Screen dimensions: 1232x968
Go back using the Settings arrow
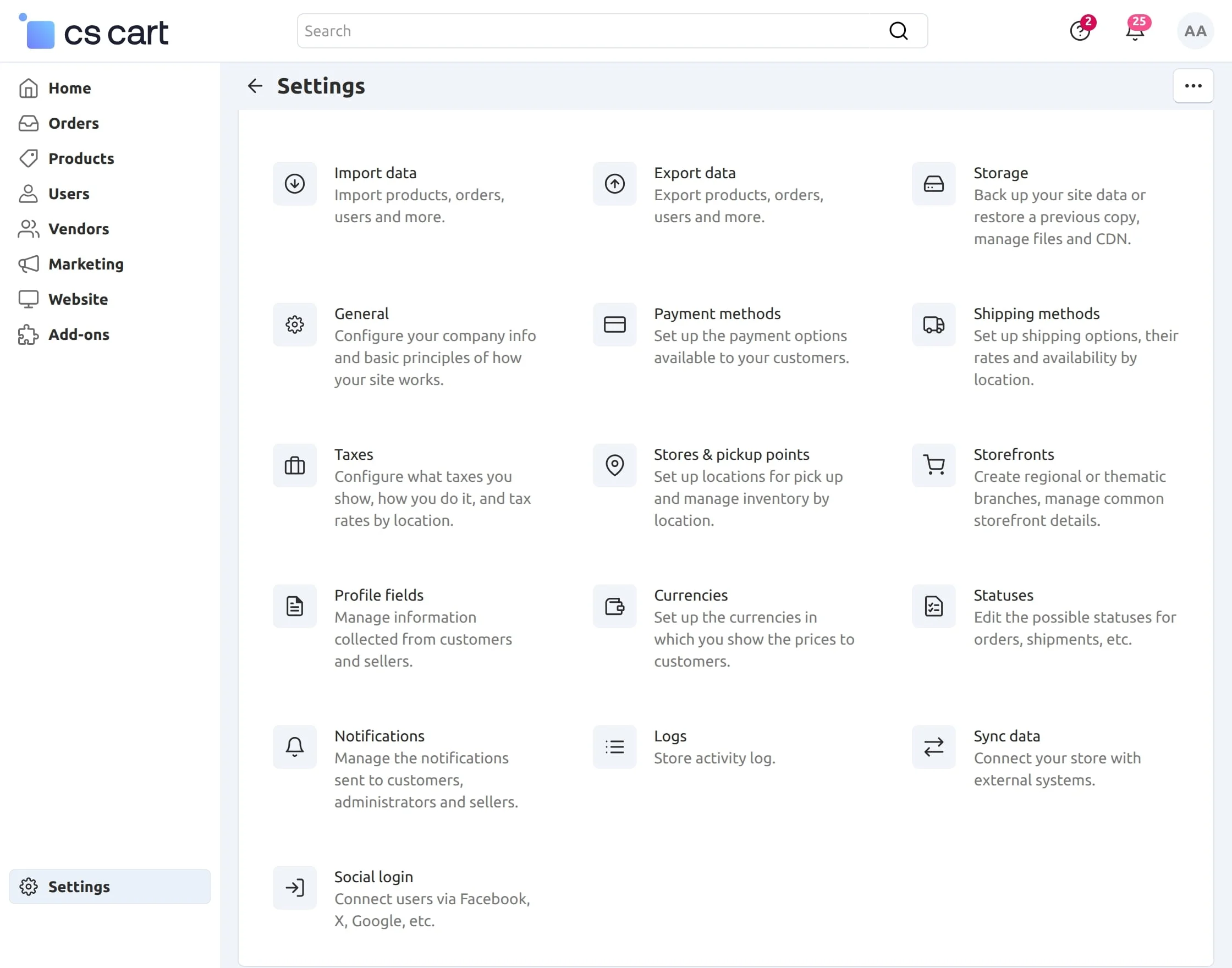point(255,86)
